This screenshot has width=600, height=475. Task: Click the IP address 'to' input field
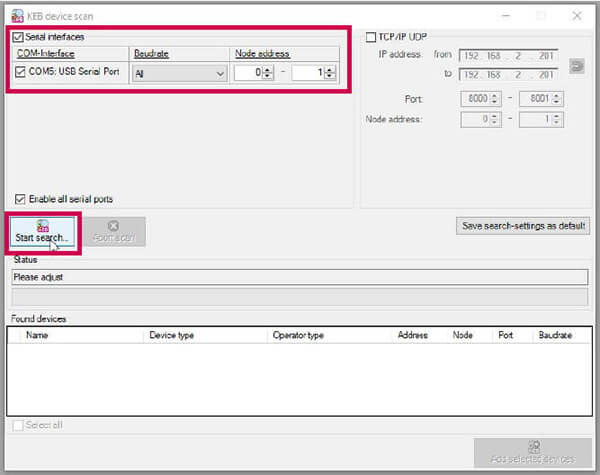click(x=509, y=74)
